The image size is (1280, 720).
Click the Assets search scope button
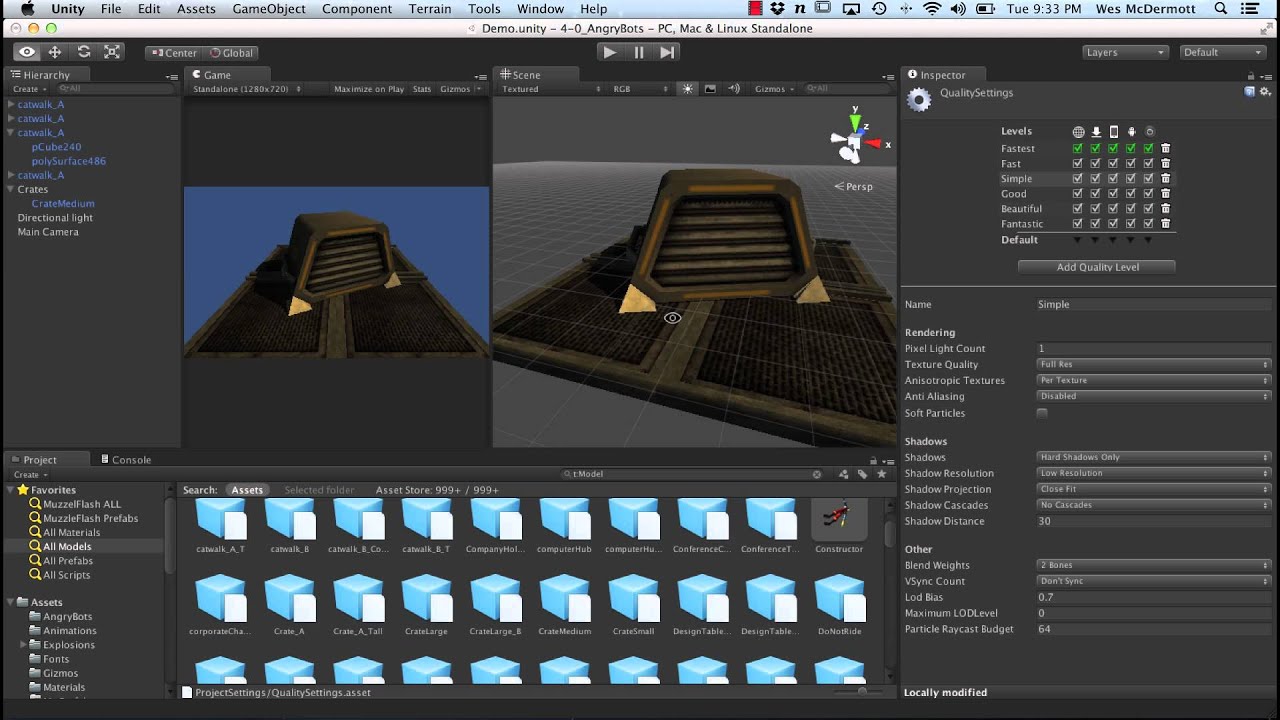pos(247,490)
